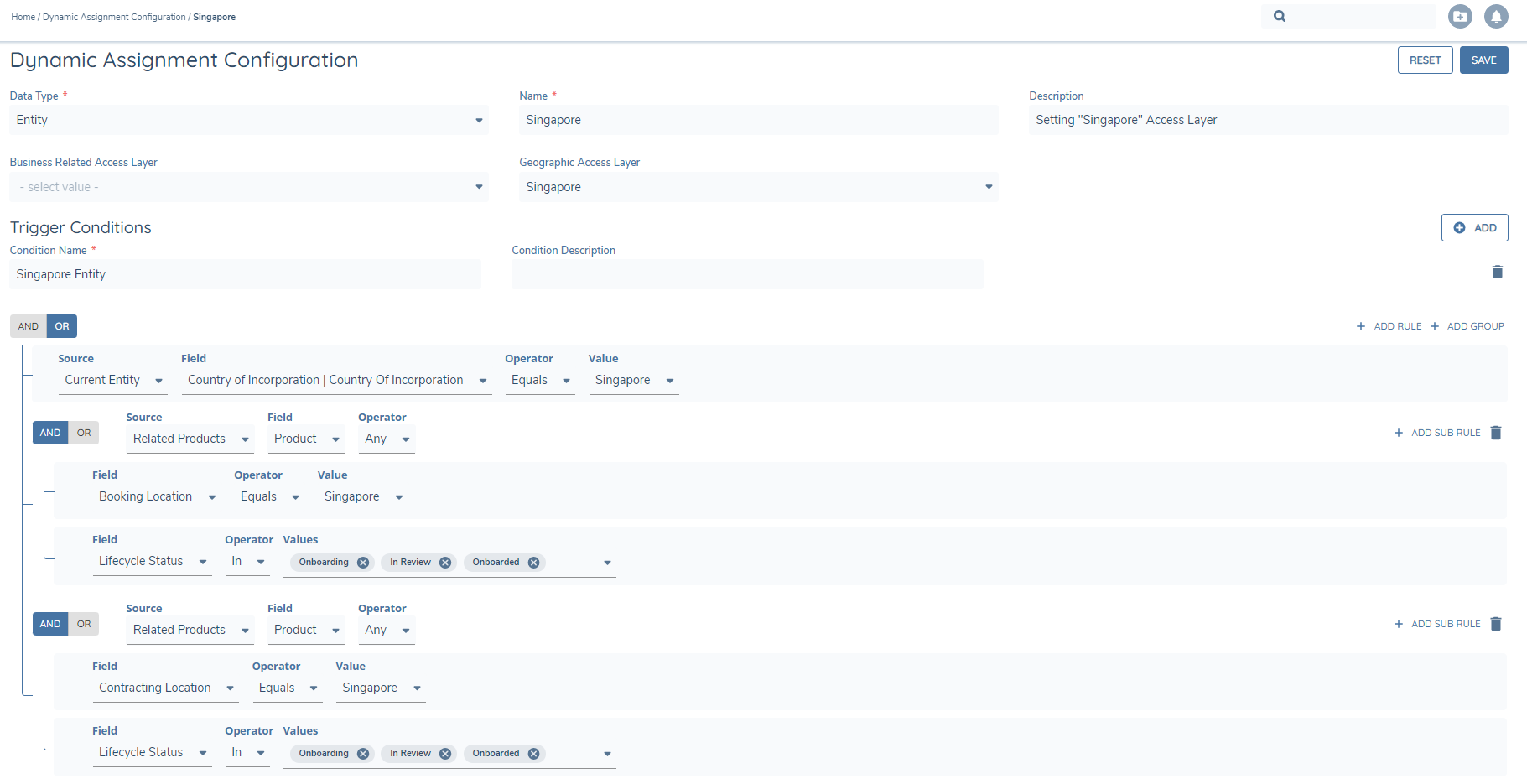Screen dimensions: 1527x784
Task: Select AND for the Booking Location group
Action: [50, 433]
